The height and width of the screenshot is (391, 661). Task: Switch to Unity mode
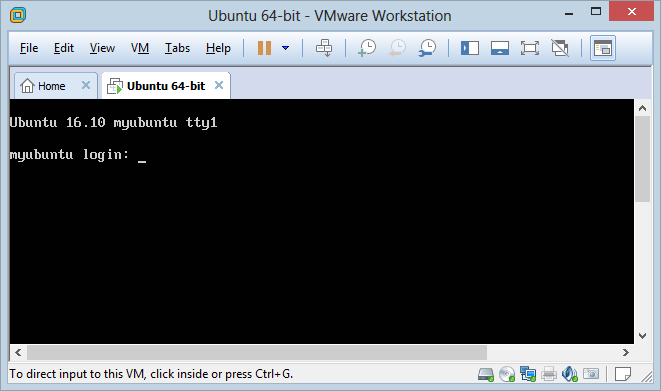[560, 48]
